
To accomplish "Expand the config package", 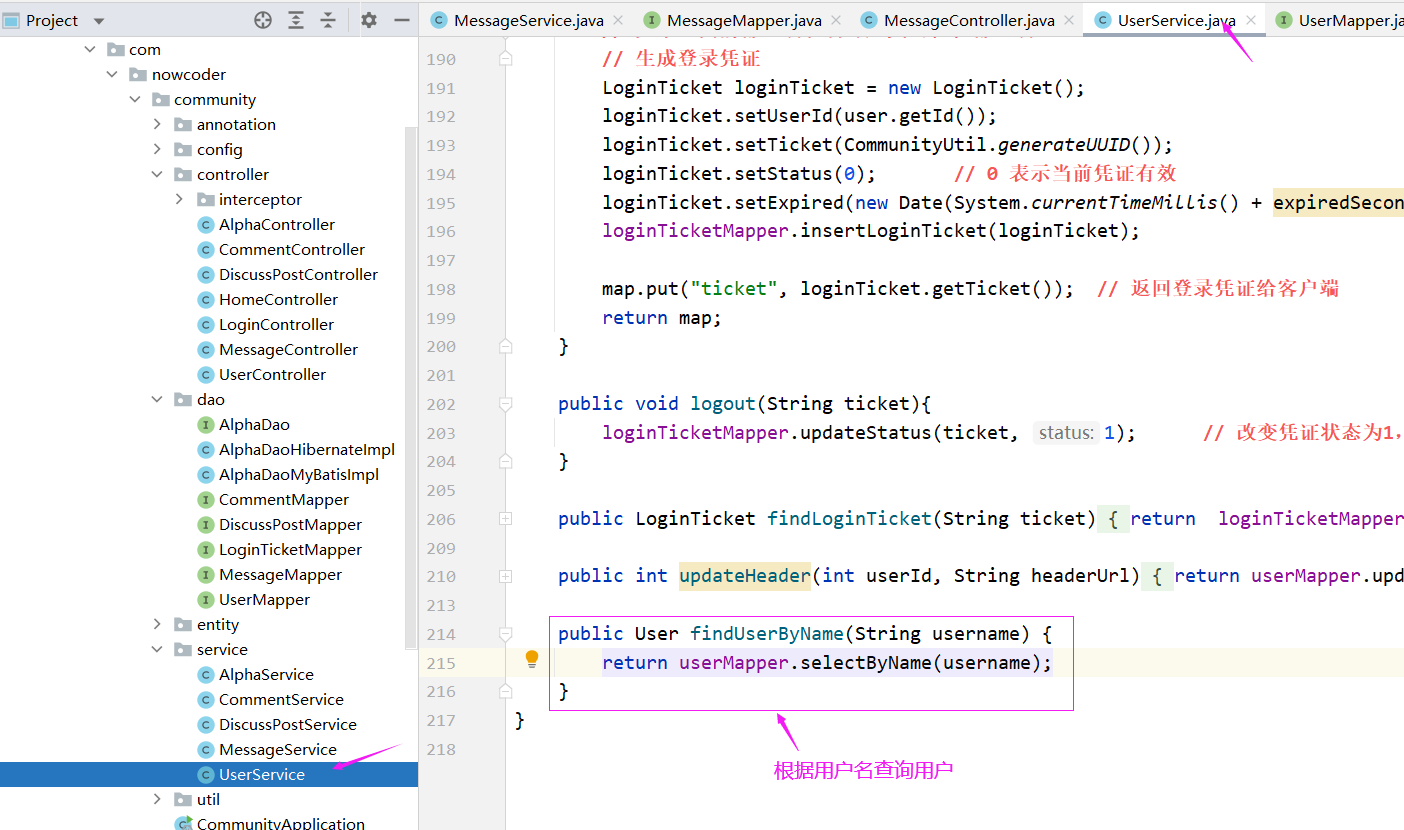I will (157, 149).
